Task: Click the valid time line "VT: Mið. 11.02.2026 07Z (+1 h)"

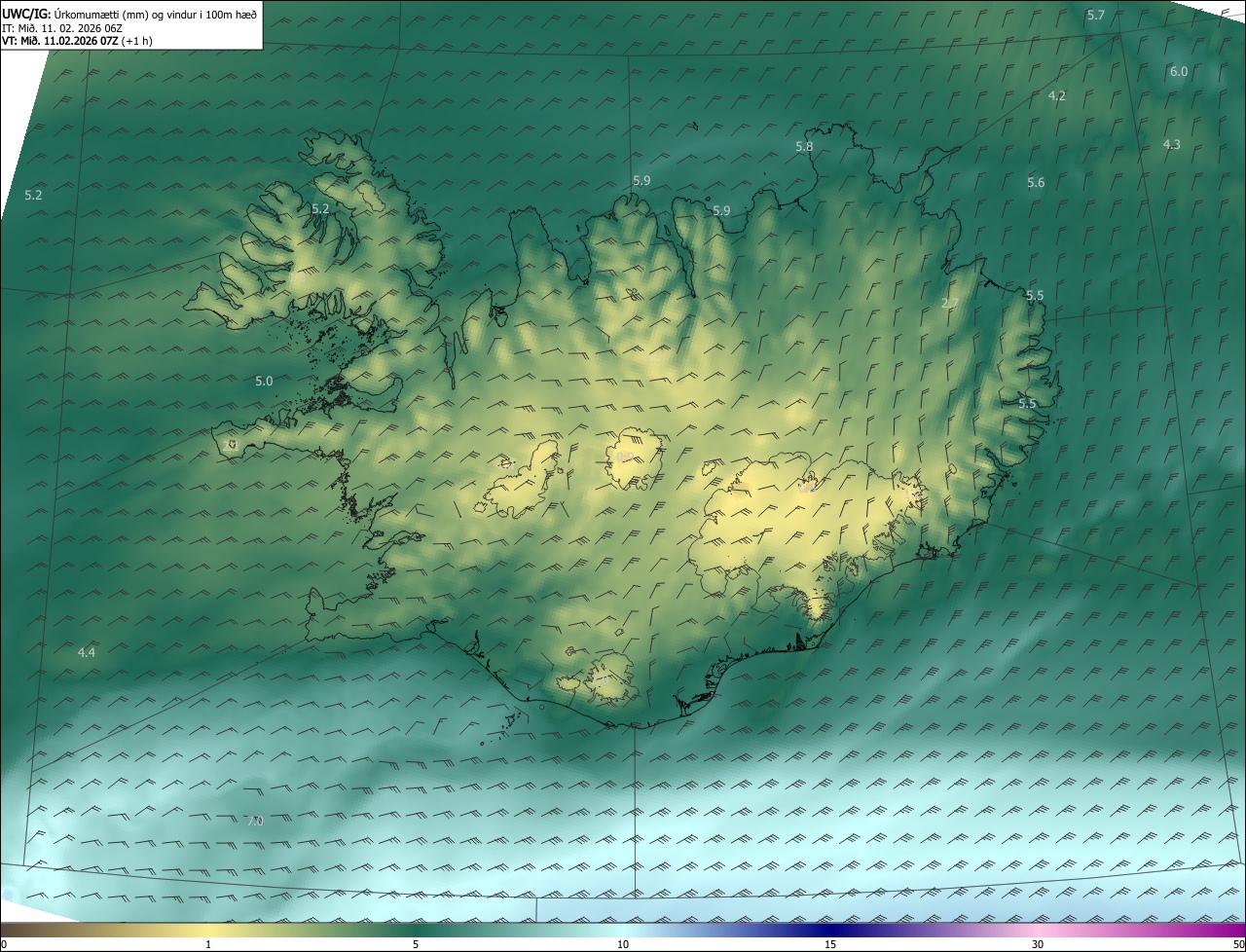Action: (x=77, y=41)
